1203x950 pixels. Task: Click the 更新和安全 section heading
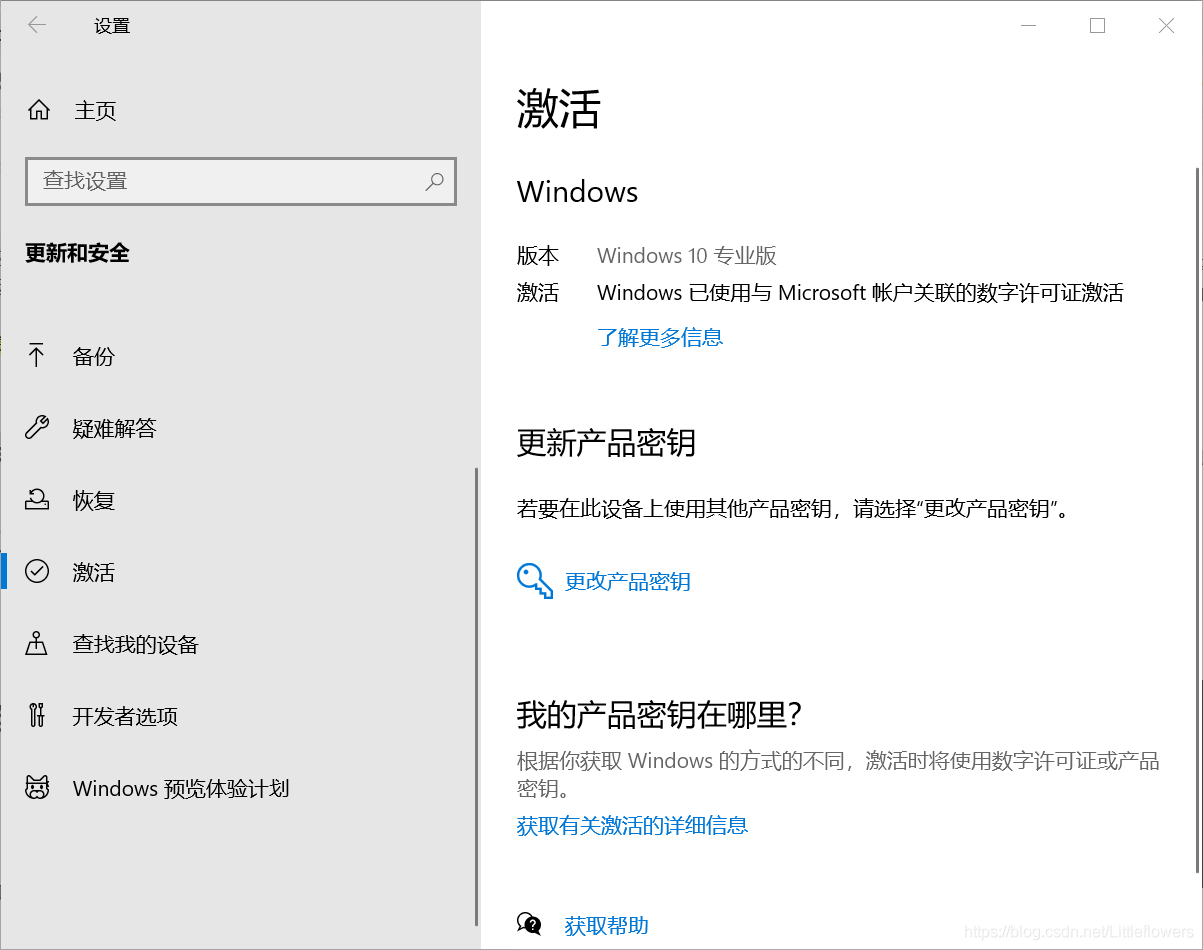[77, 253]
